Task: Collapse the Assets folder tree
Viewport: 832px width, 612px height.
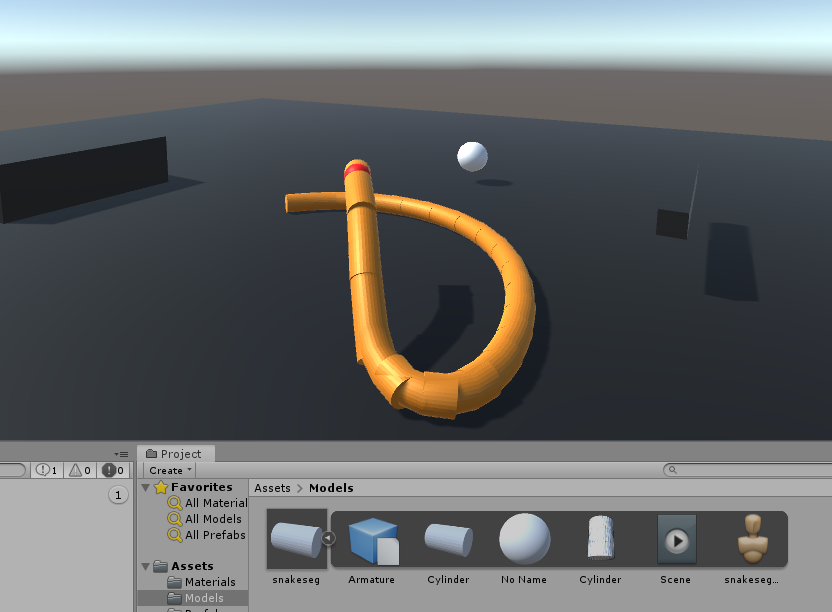Action: 145,566
